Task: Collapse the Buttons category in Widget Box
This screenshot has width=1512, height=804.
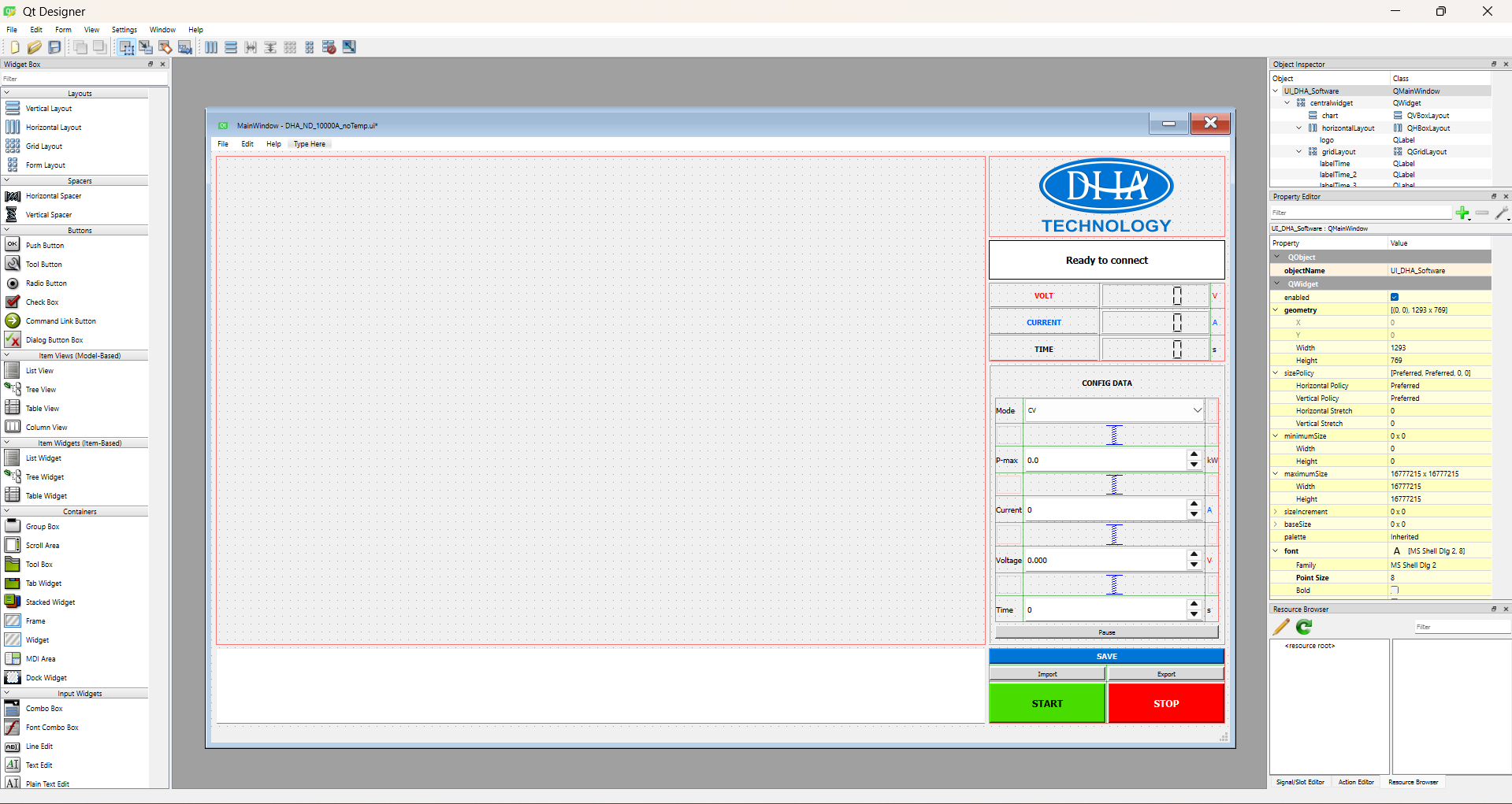Action: (x=7, y=231)
